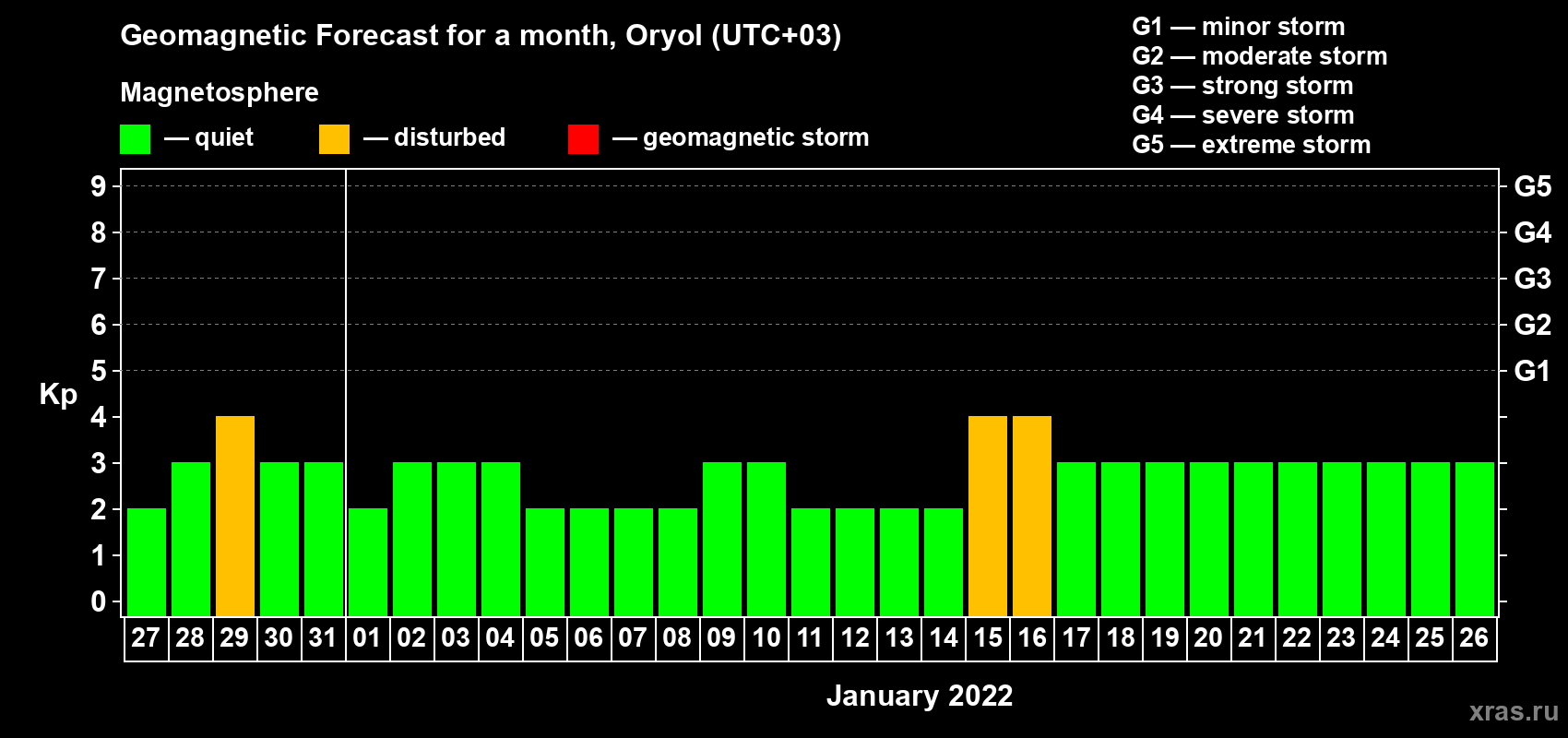Click the date label 21
1568x738 pixels.
pyautogui.click(x=1253, y=638)
